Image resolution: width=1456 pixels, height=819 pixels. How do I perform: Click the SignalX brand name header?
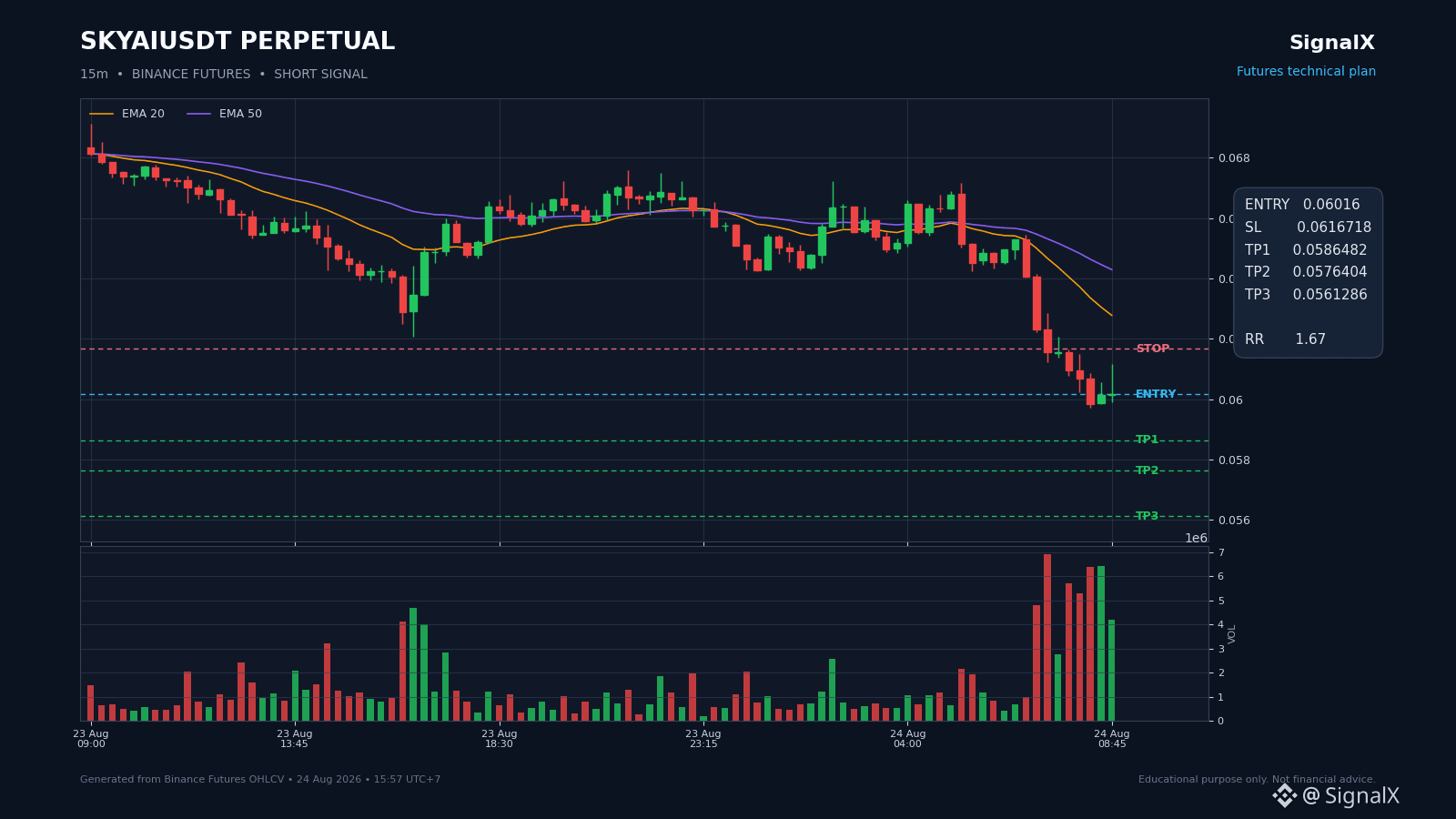tap(1332, 43)
